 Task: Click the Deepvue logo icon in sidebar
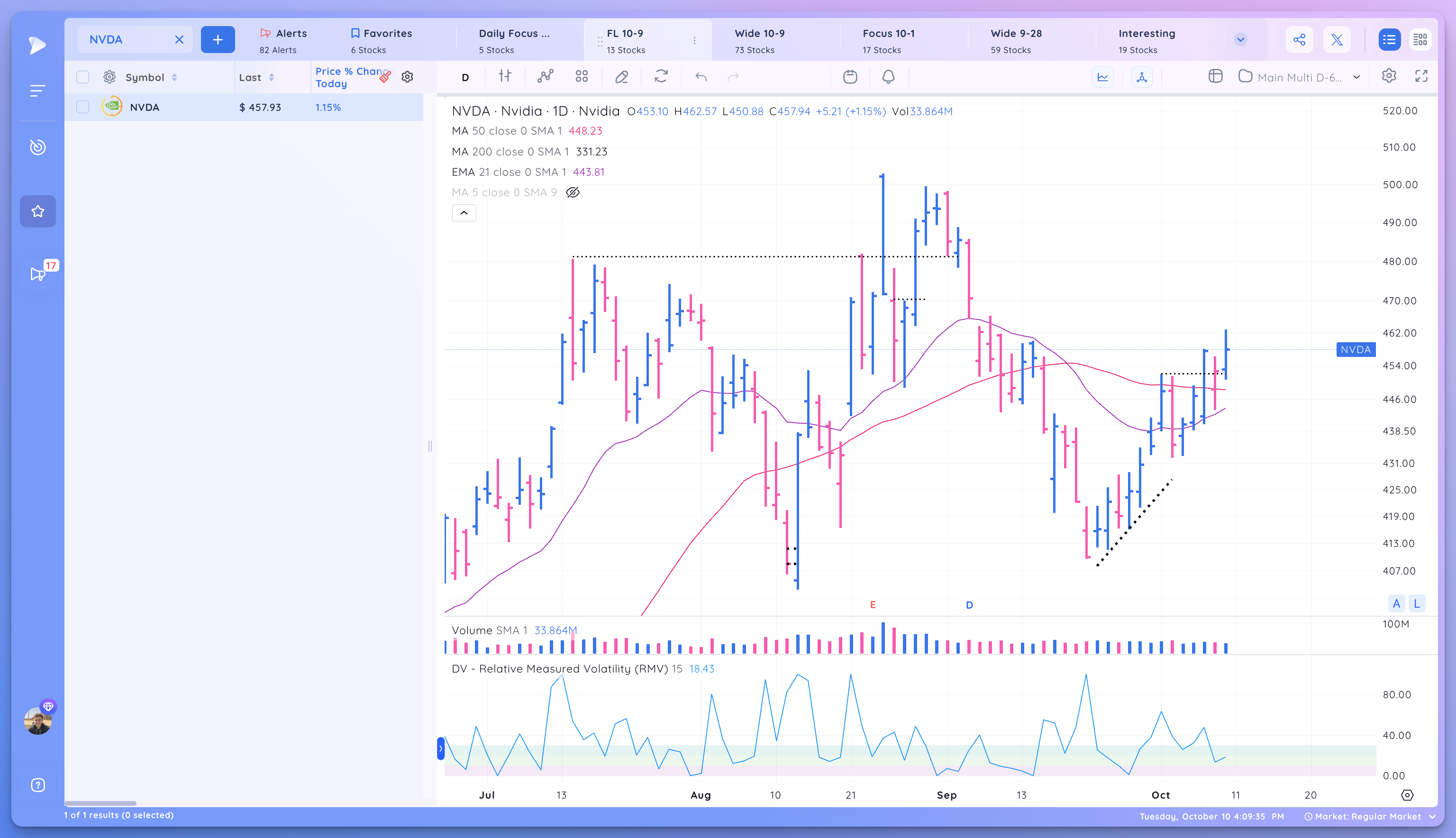click(37, 45)
